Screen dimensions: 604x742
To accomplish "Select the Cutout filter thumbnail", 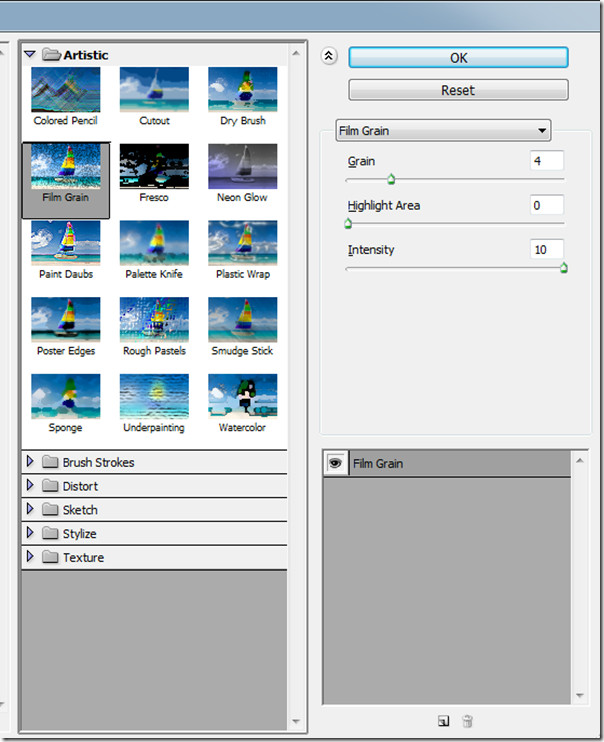I will coord(154,90).
